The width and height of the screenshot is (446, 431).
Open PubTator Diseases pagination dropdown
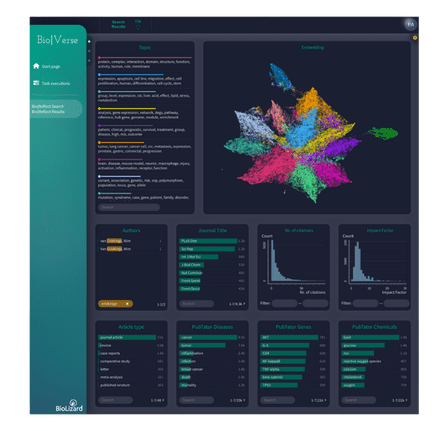(x=238, y=400)
